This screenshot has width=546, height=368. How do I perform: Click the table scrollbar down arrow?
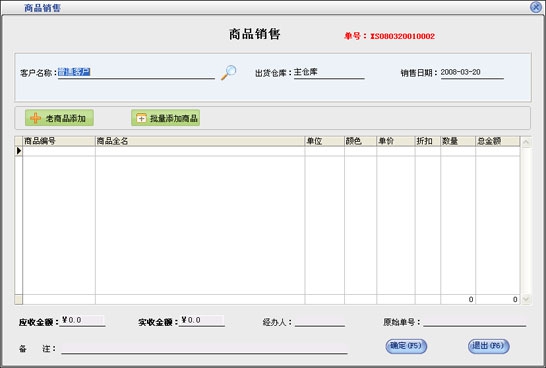(526, 299)
